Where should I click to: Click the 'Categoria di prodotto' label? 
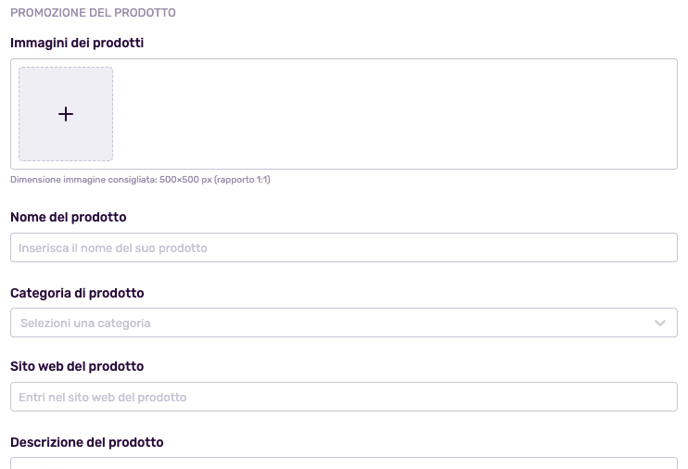77,293
